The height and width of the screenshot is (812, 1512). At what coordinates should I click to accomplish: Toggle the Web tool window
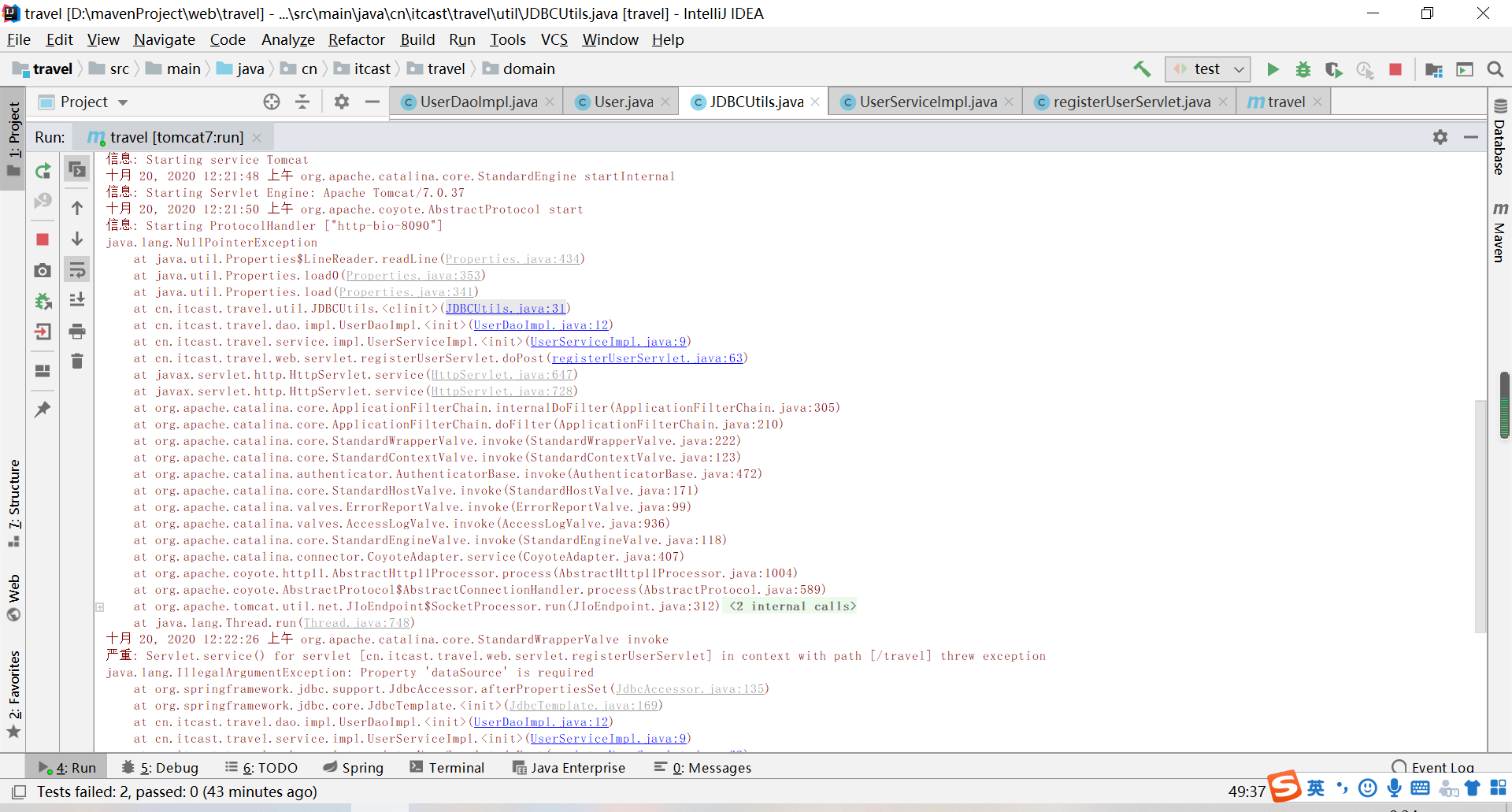[14, 598]
